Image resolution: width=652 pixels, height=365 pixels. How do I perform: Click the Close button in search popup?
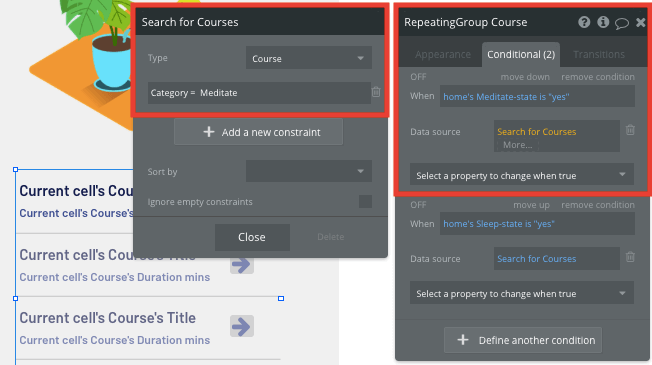pos(252,237)
